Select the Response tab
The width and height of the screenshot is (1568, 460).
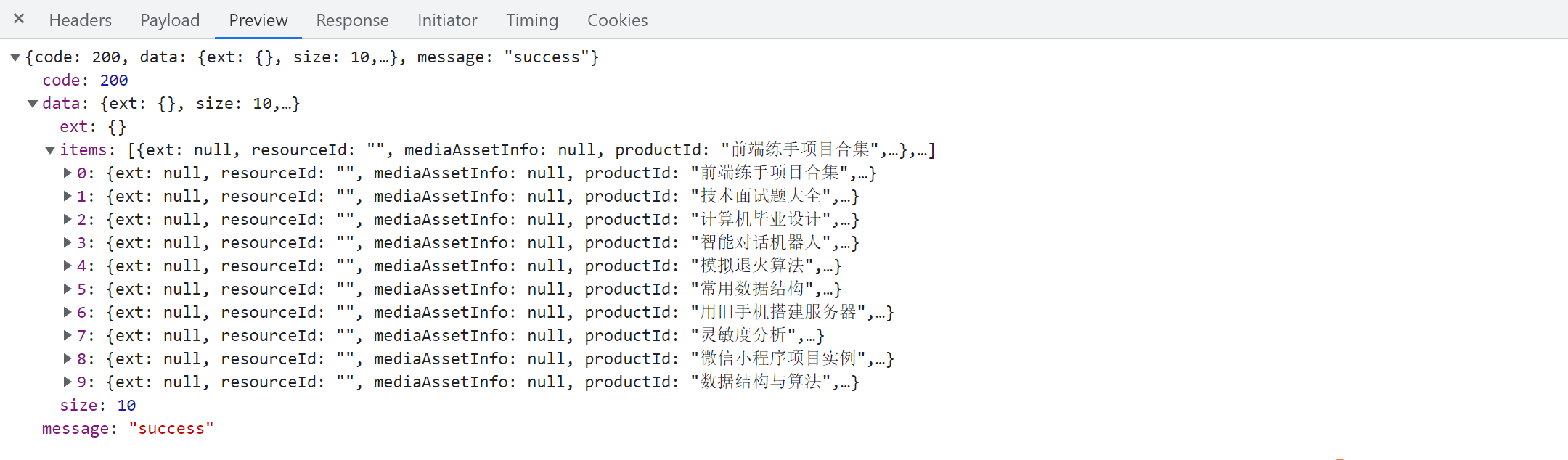point(352,20)
